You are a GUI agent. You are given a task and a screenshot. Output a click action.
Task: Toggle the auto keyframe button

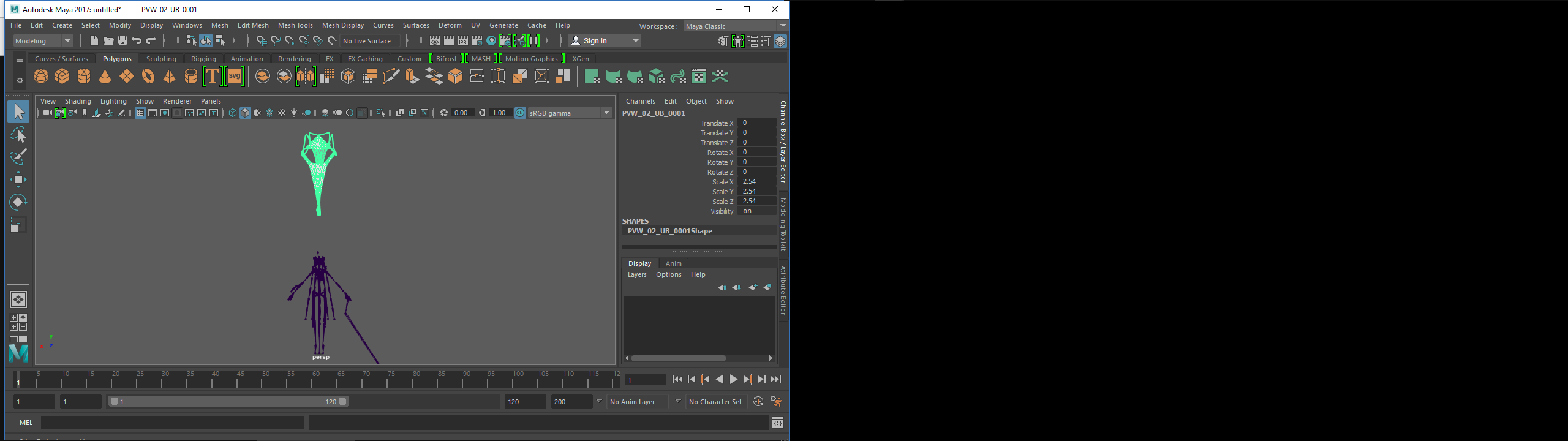coord(758,402)
